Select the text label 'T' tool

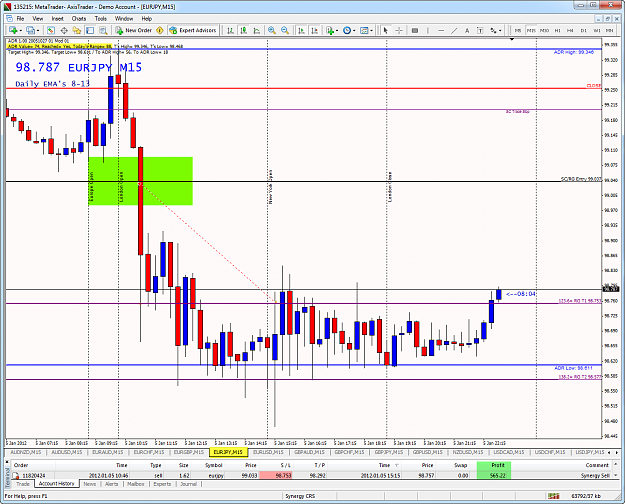pos(480,30)
